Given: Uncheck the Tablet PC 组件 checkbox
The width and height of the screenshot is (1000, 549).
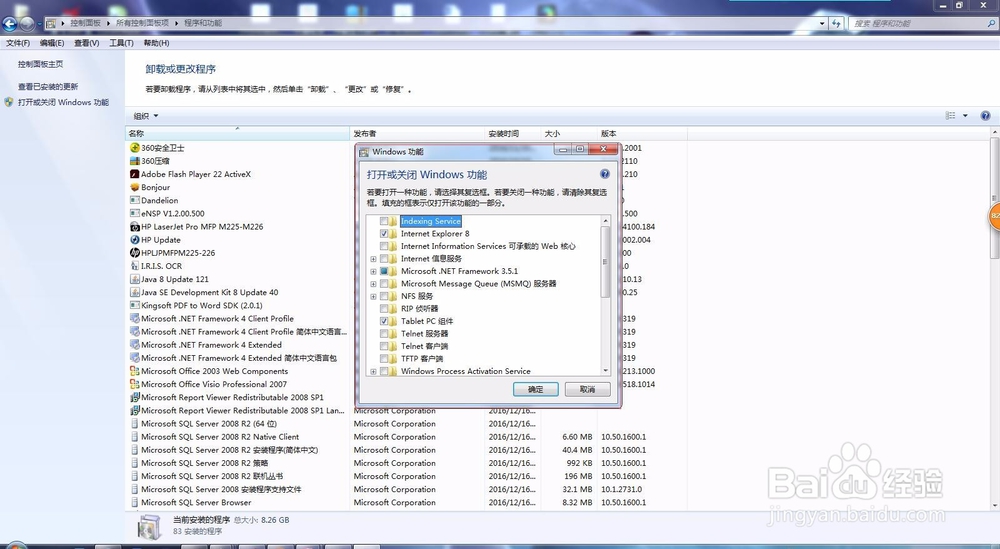Looking at the screenshot, I should 384,321.
